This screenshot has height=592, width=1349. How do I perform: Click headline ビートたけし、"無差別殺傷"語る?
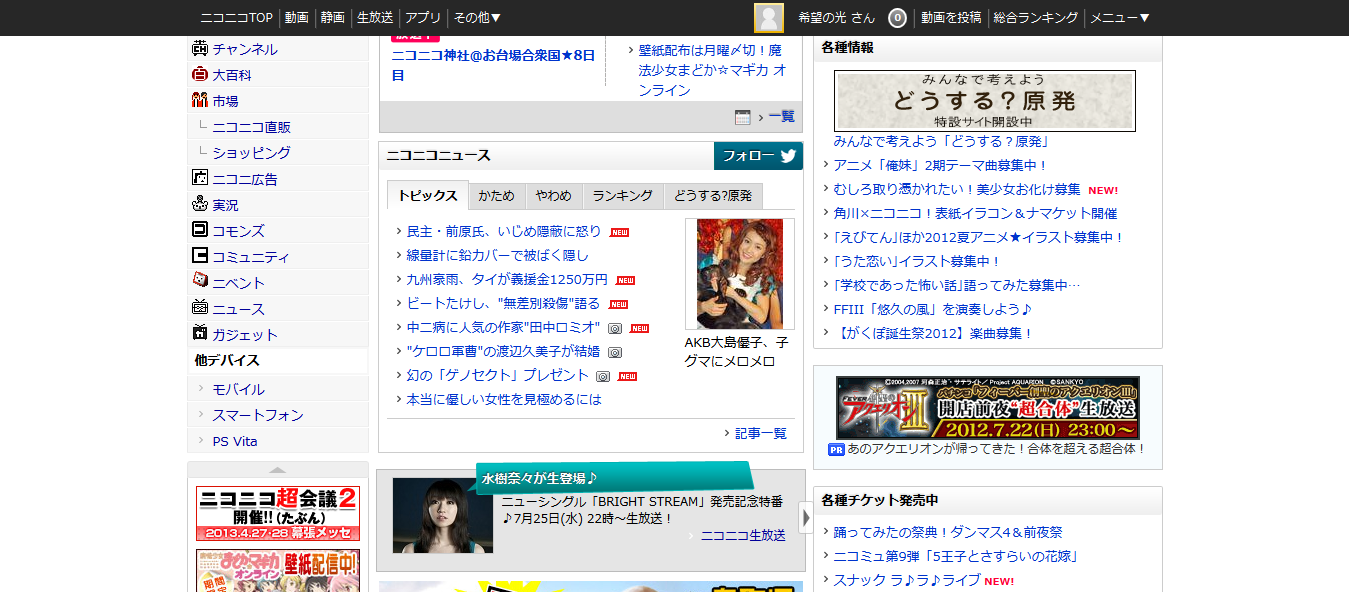(x=504, y=304)
